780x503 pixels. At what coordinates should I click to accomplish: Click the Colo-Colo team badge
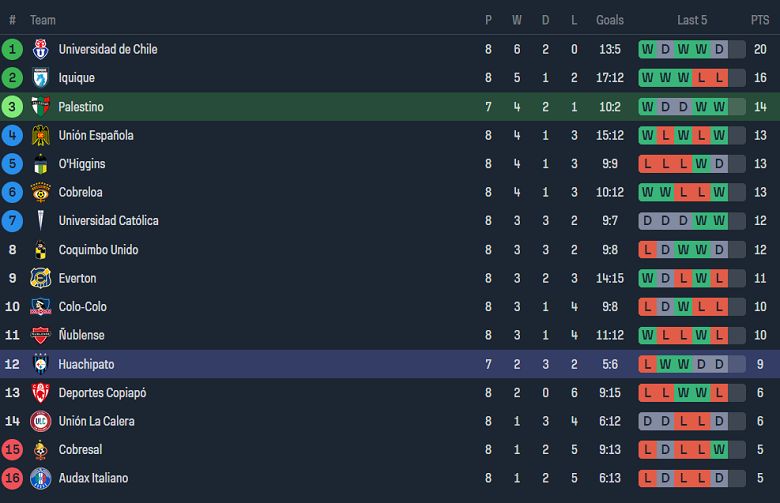coord(40,307)
